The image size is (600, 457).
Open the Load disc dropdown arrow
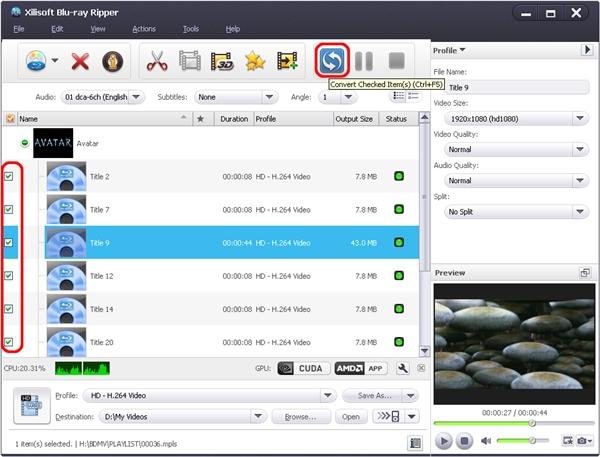point(55,60)
